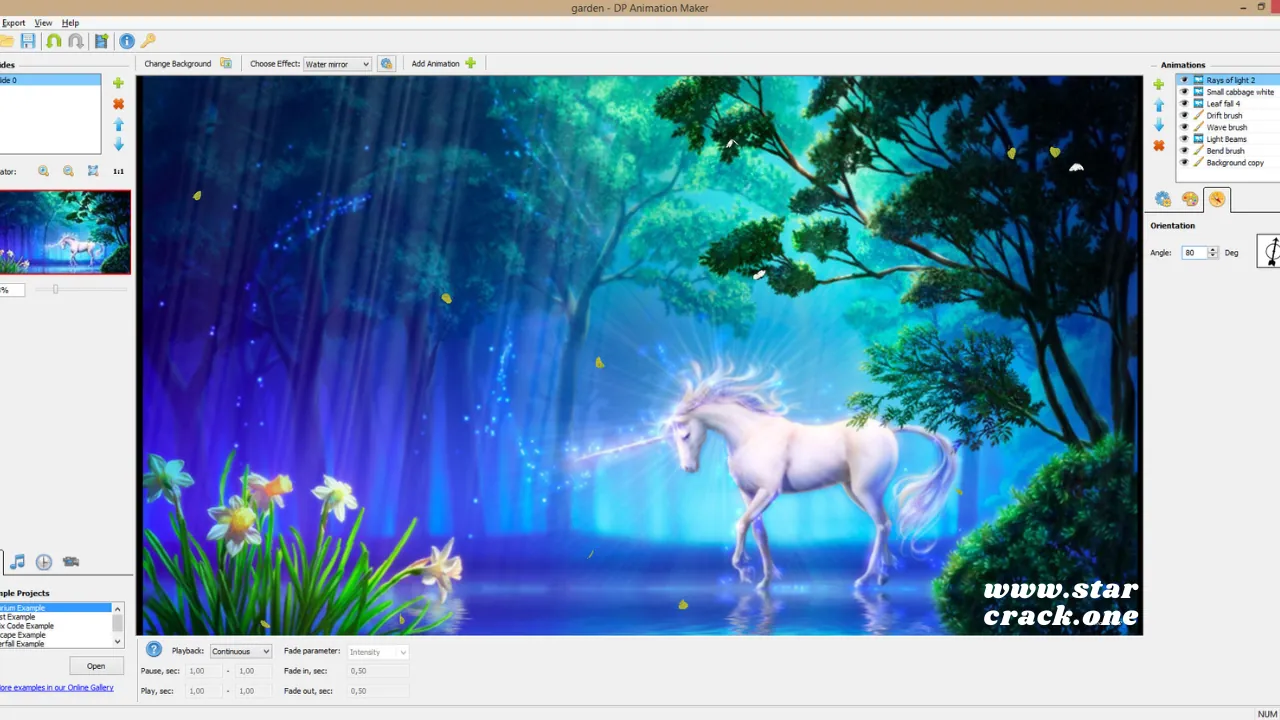
Task: Open the clock timing tab
Action: pyautogui.click(x=44, y=562)
